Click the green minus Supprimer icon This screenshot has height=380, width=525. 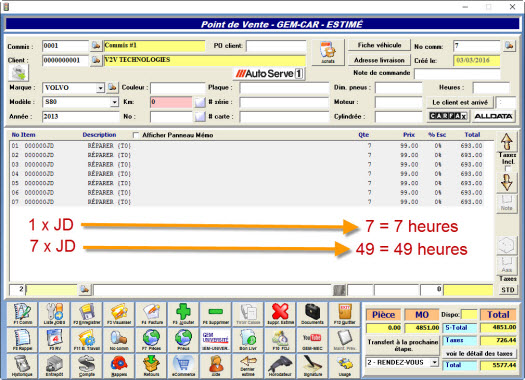click(x=216, y=314)
